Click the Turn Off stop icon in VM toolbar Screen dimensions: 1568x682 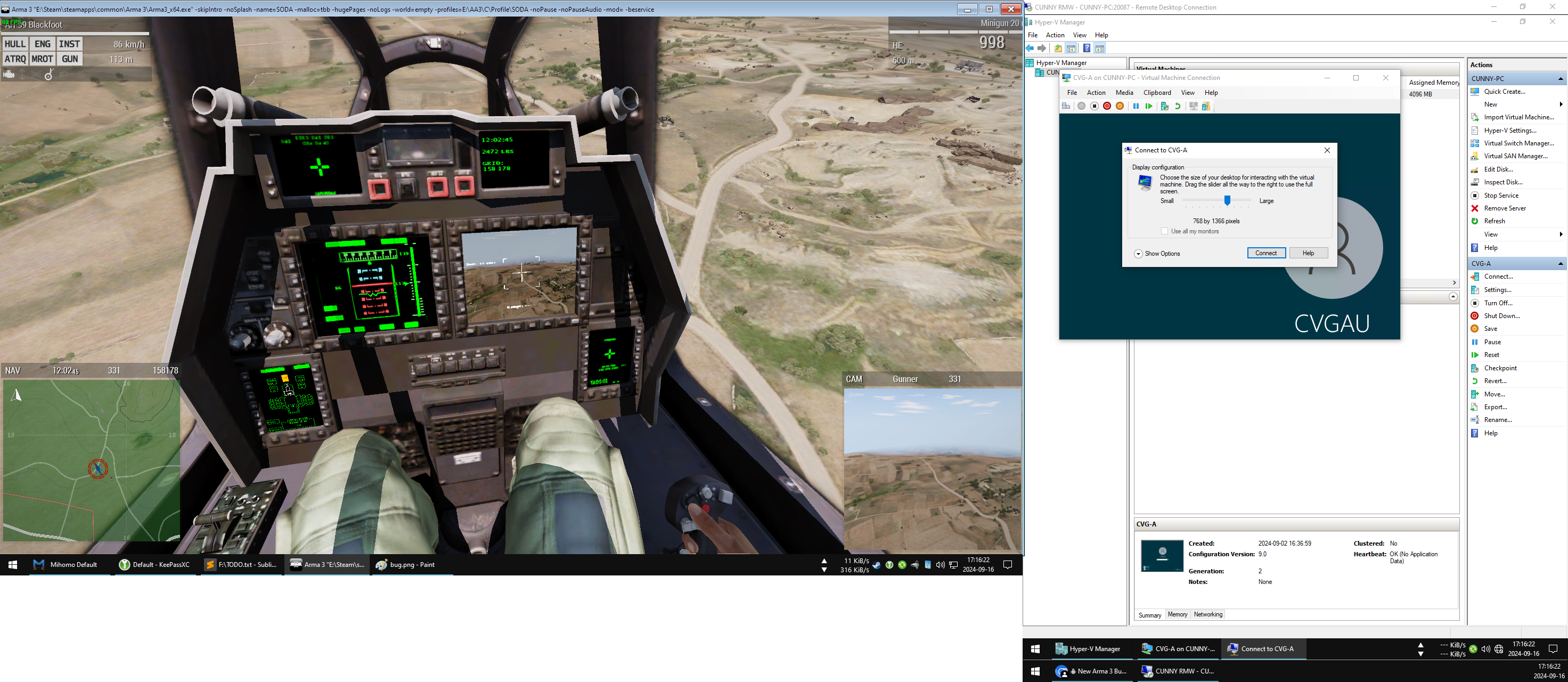pyautogui.click(x=1094, y=106)
